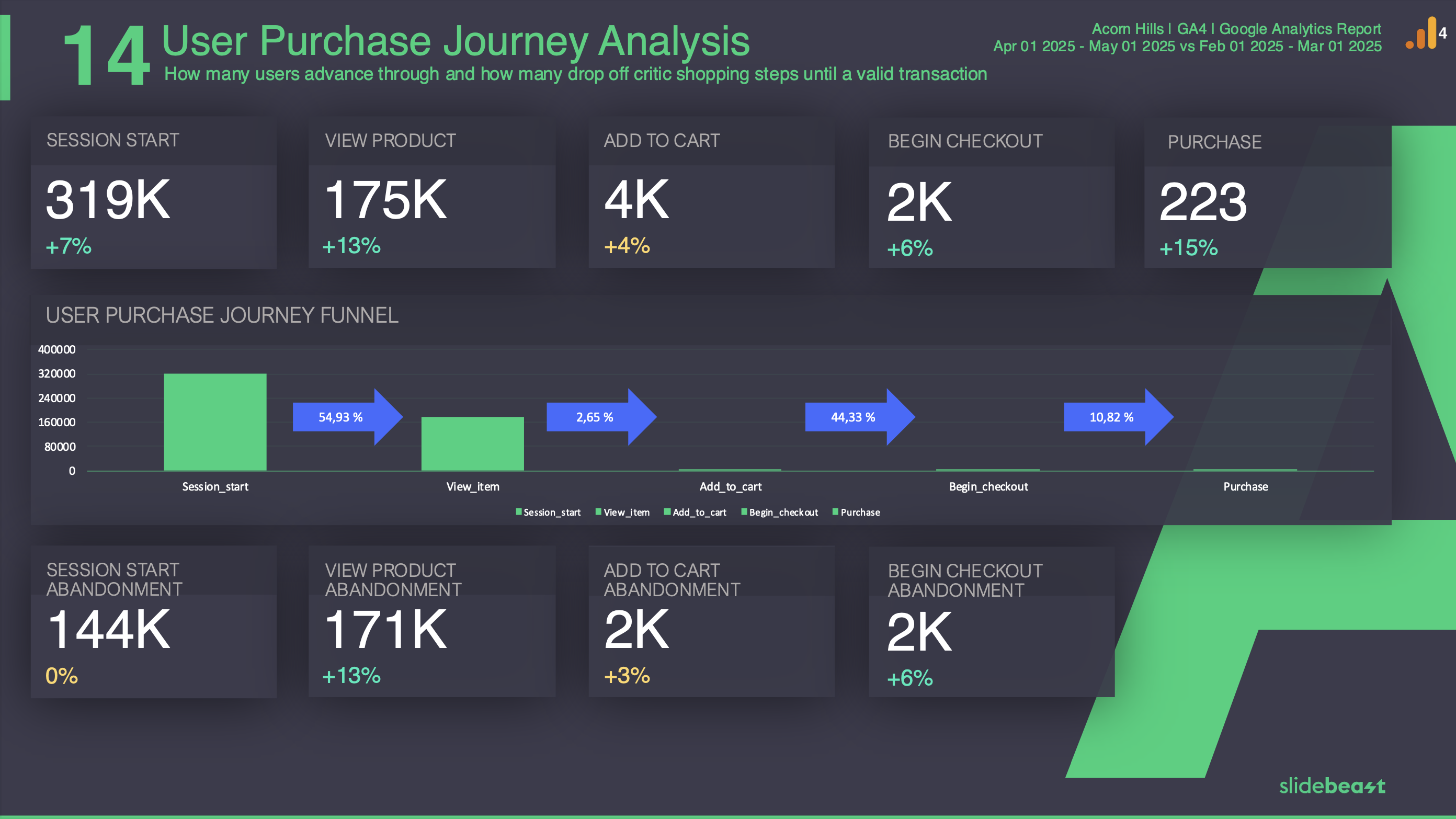Click the 2K begin checkout value
The width and height of the screenshot is (1456, 819).
(x=919, y=202)
